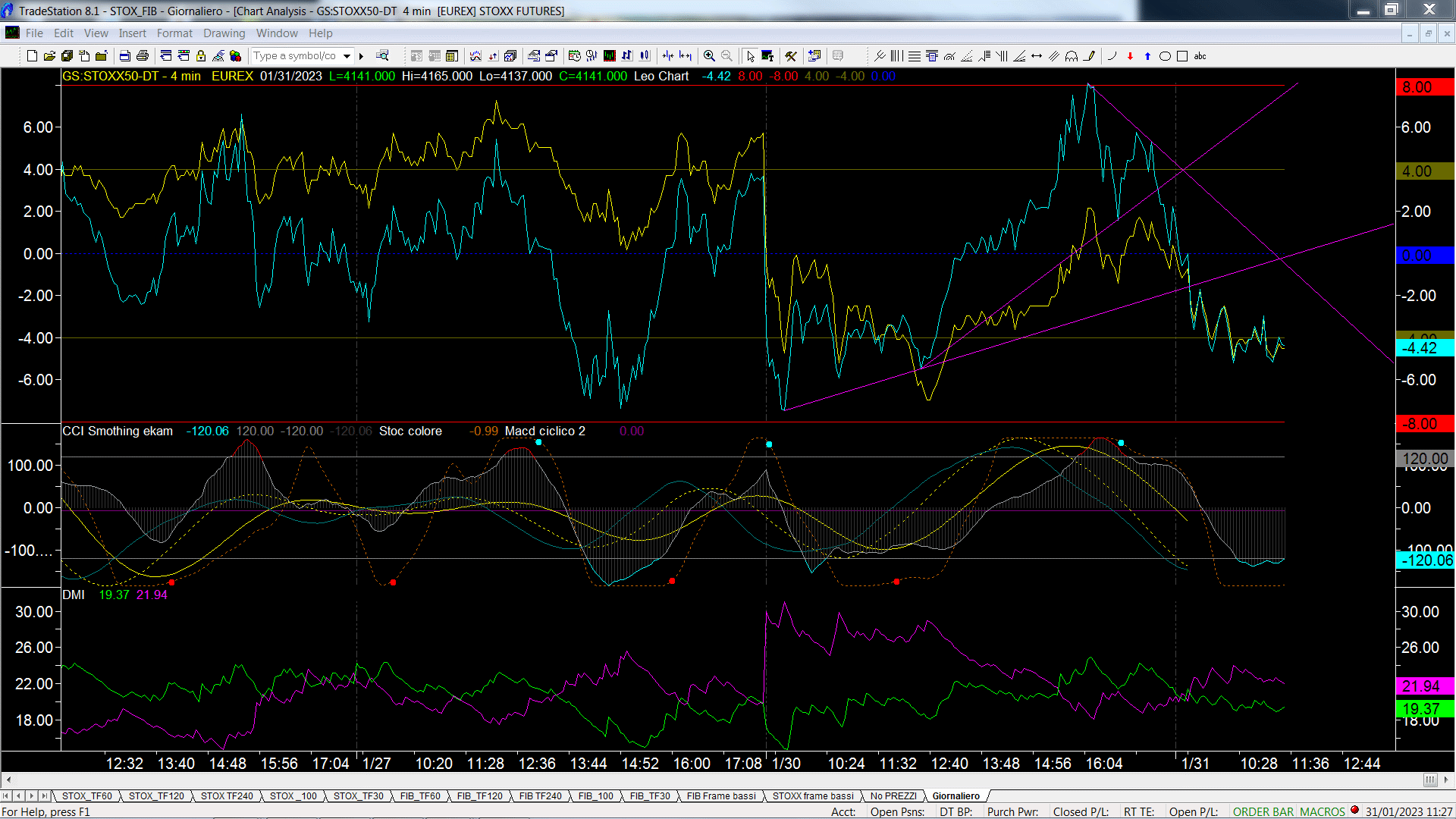This screenshot has height=819, width=1456.
Task: Open the Help menu
Action: [321, 33]
